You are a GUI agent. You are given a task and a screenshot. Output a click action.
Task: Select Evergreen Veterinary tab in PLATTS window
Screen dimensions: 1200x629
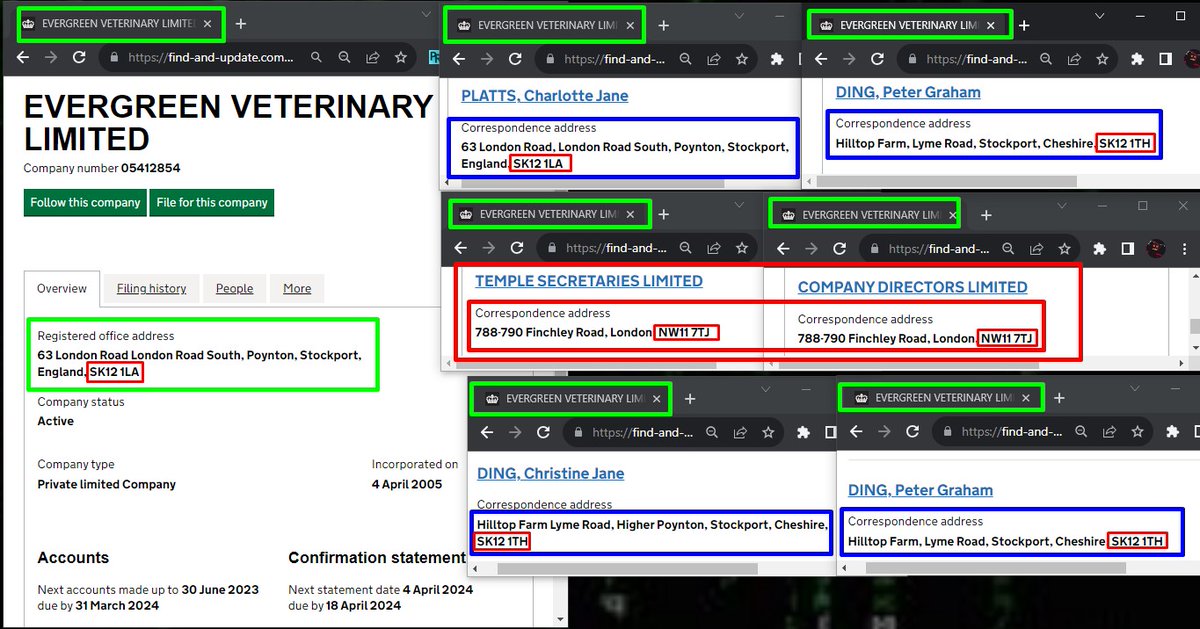[545, 25]
